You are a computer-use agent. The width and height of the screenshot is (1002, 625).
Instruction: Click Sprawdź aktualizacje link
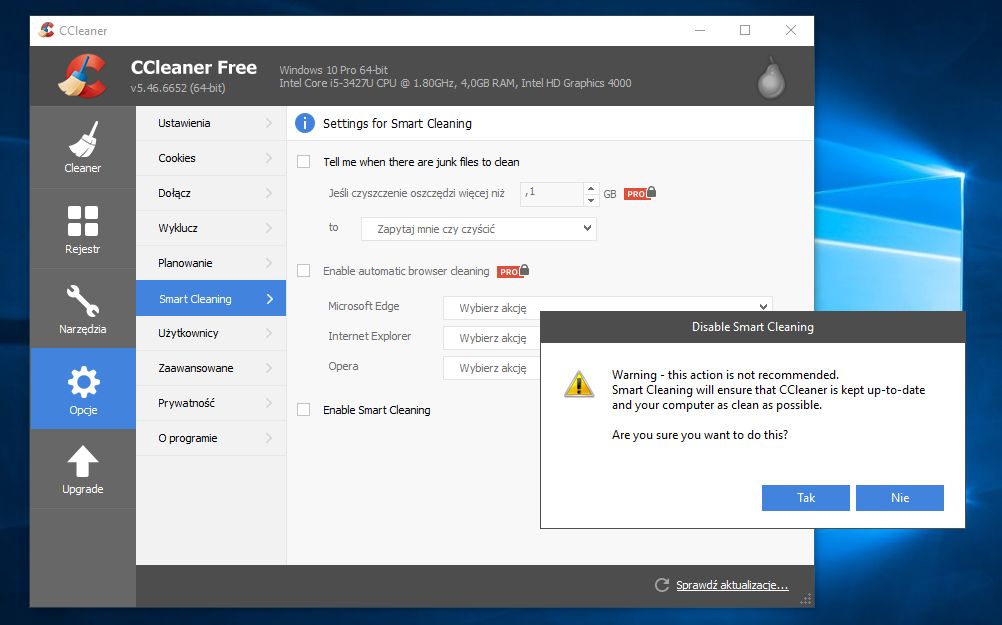pyautogui.click(x=732, y=585)
